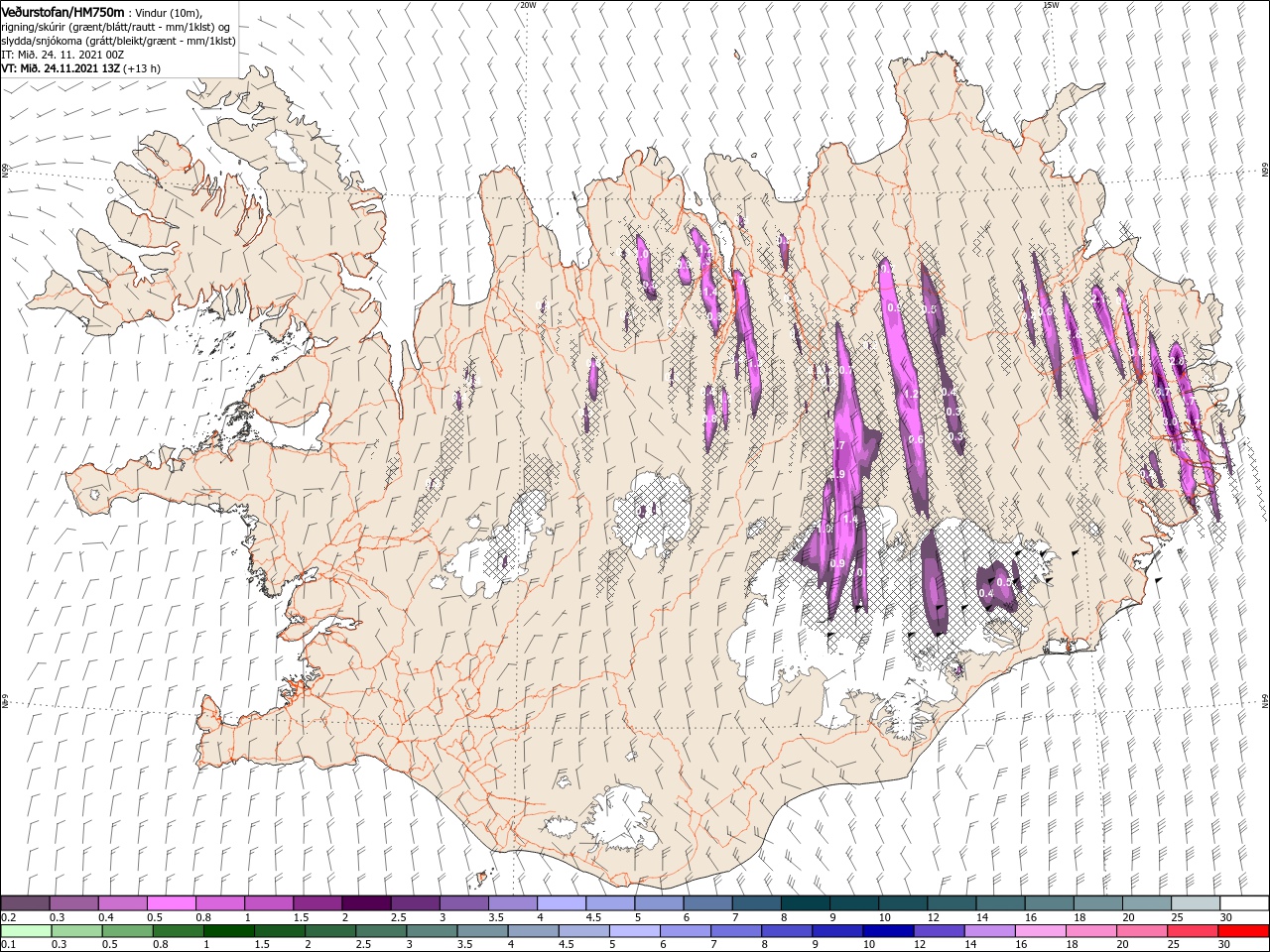Select the 3.5 label under upper legend row

coord(494,917)
